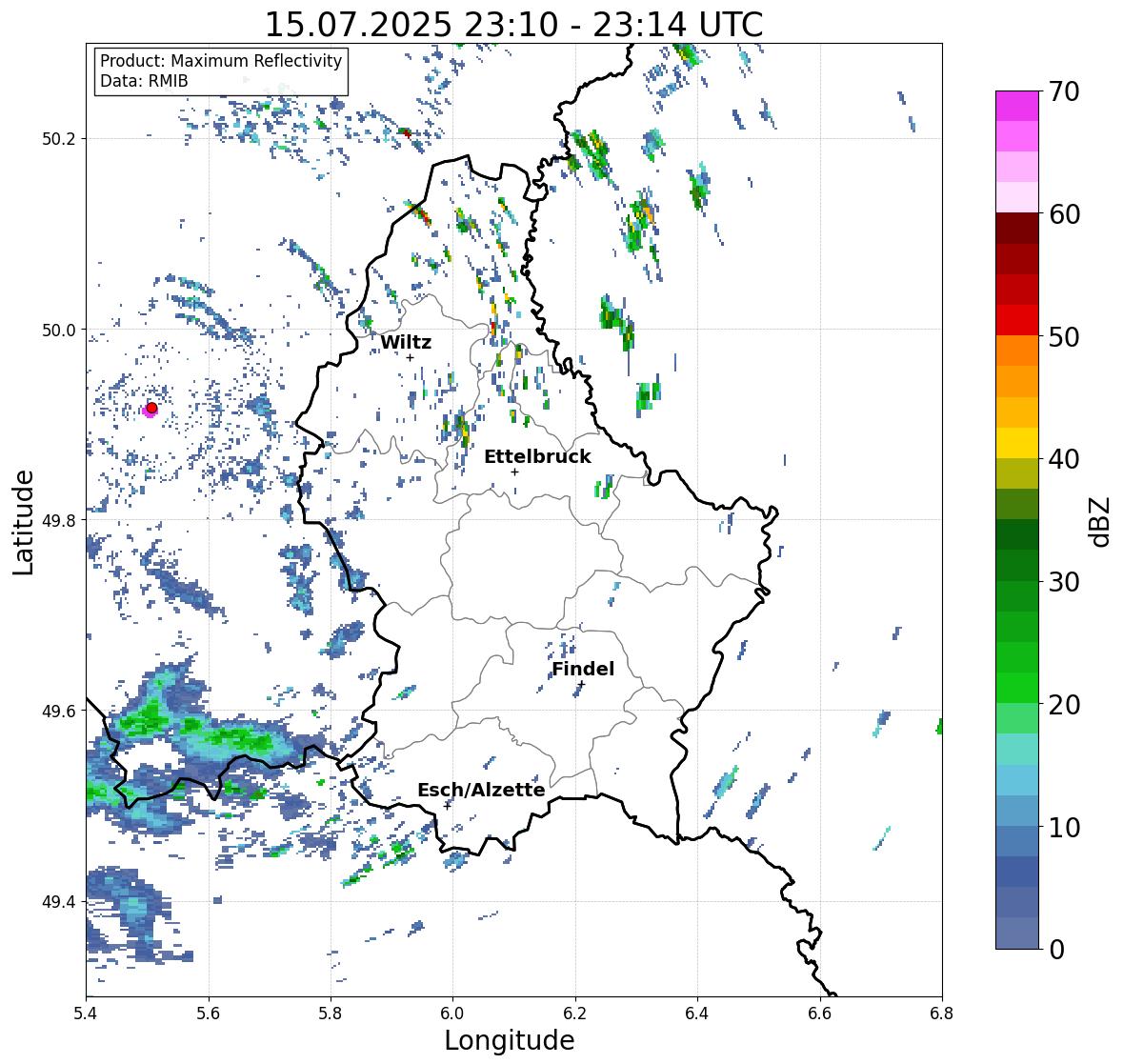Click the Product: Maximum Reflectivity text
This screenshot has width=1123, height=1064.
point(221,61)
